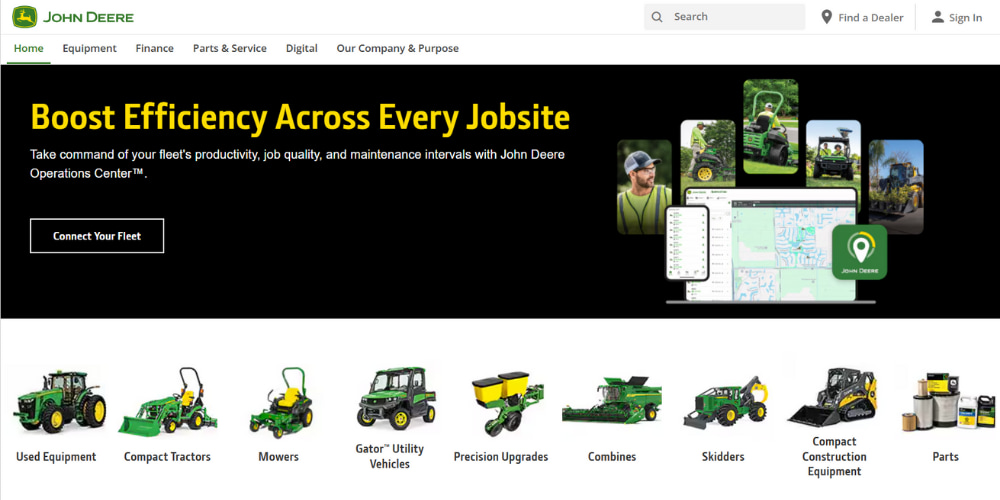
Task: Click the Sign In person icon
Action: [937, 17]
